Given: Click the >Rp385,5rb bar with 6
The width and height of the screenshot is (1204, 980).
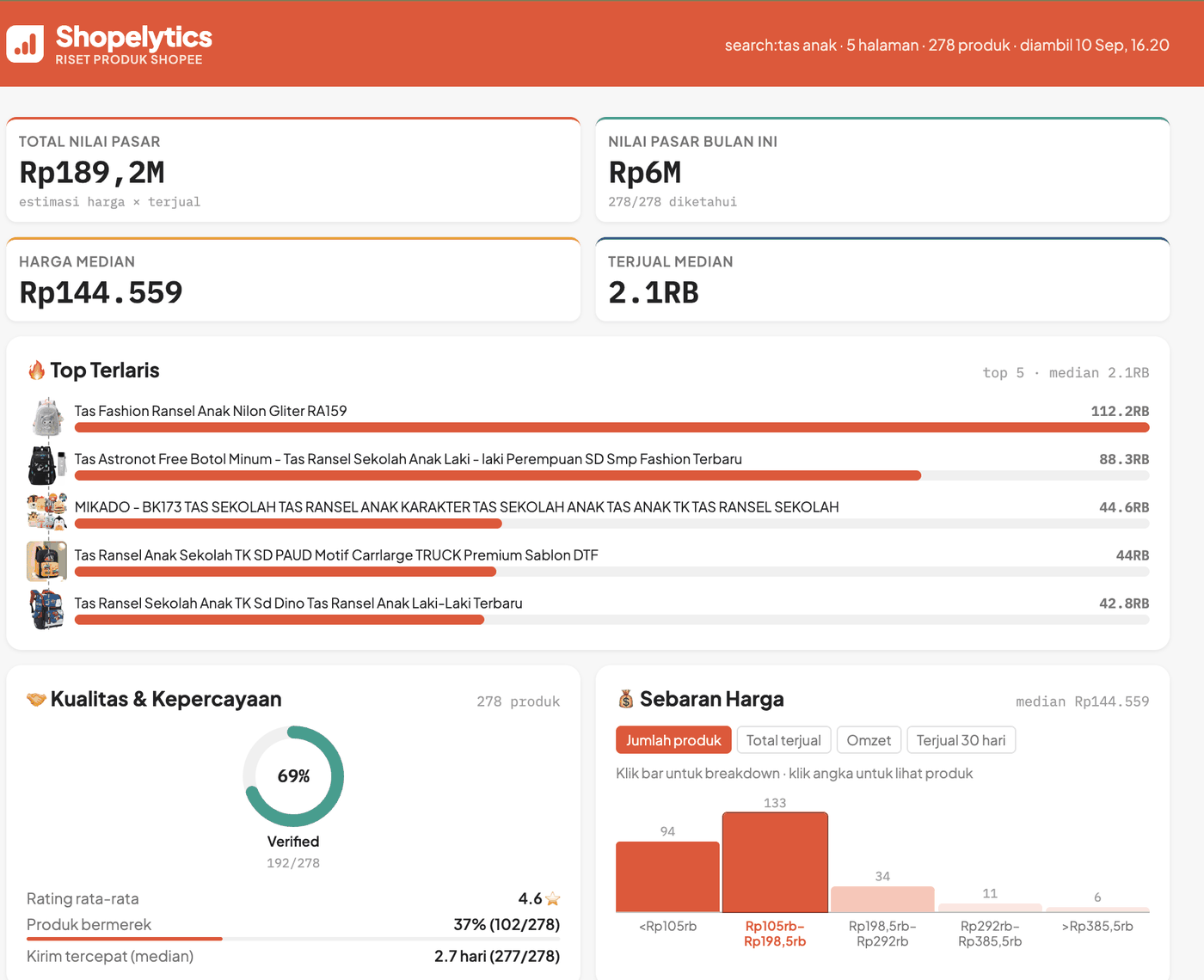Looking at the screenshot, I should click(x=1097, y=910).
